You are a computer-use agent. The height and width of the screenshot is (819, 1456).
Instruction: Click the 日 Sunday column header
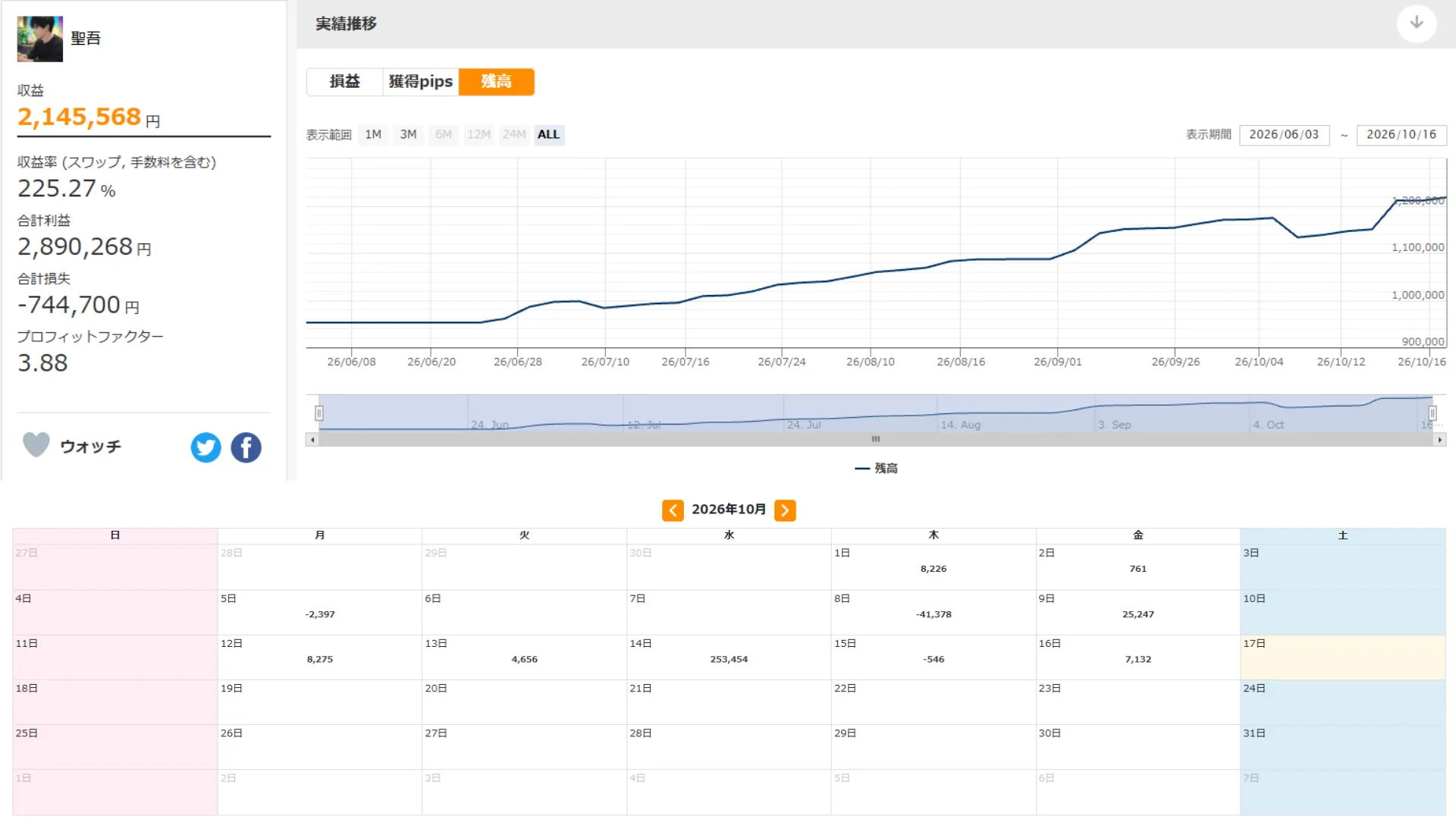point(115,536)
